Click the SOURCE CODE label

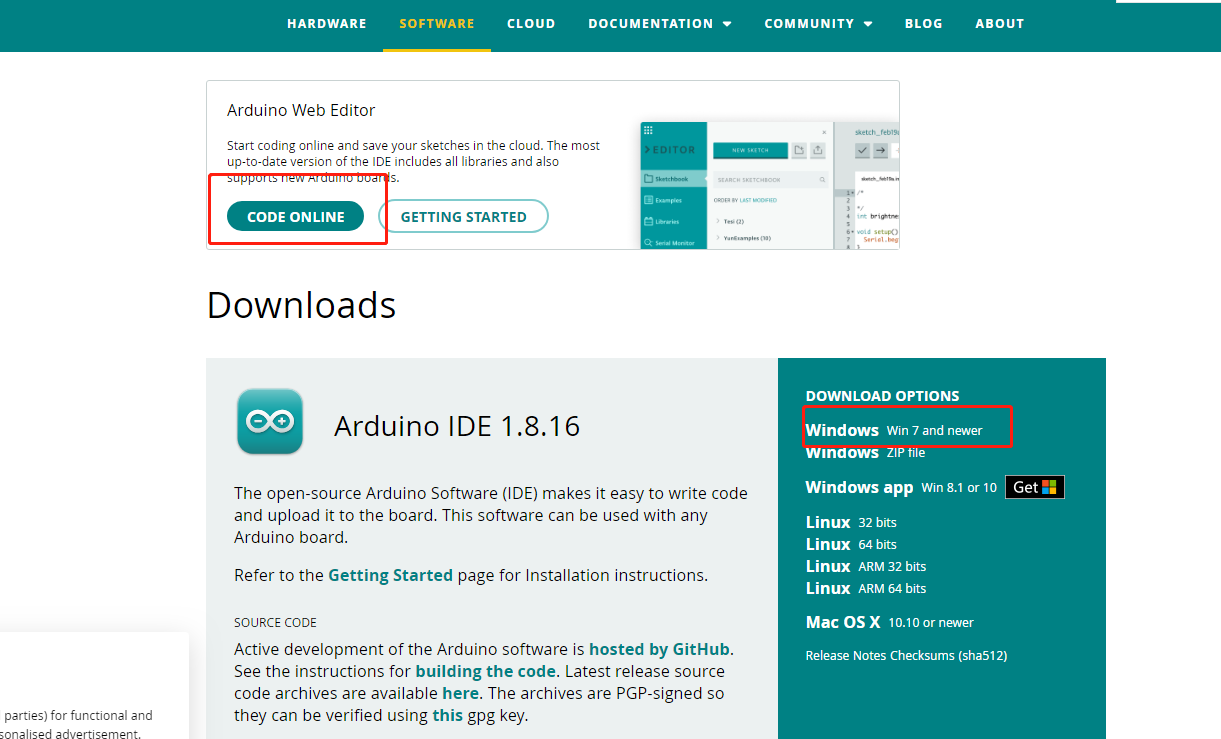tap(275, 622)
